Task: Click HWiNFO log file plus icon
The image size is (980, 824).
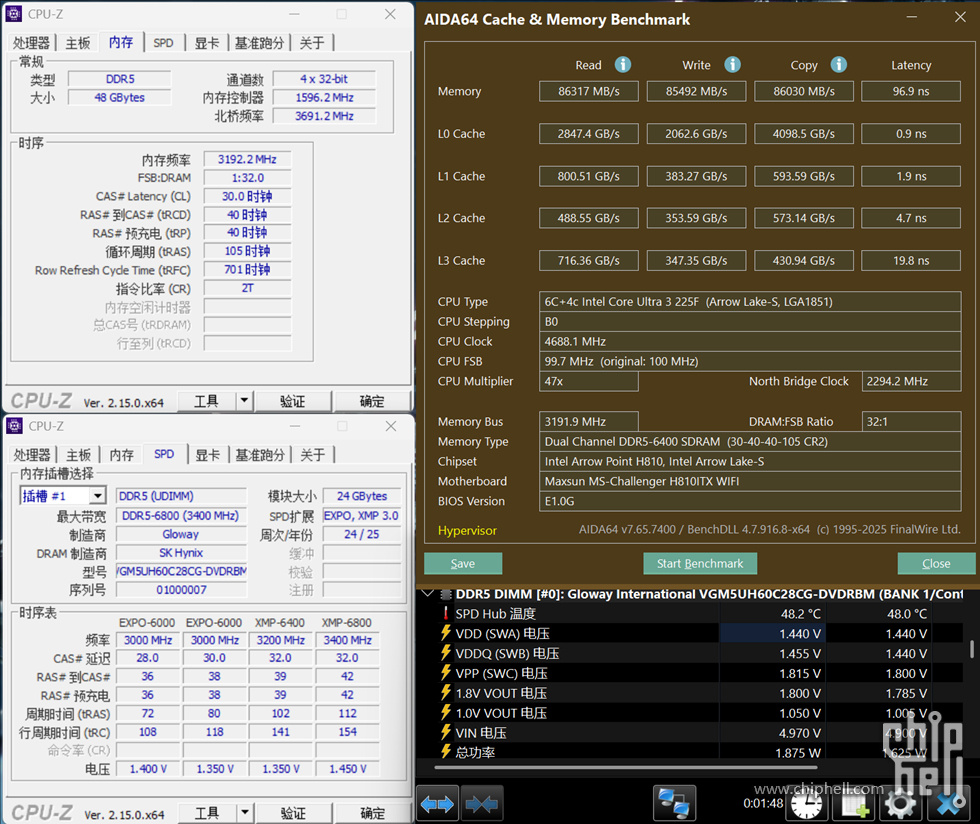Action: point(856,805)
